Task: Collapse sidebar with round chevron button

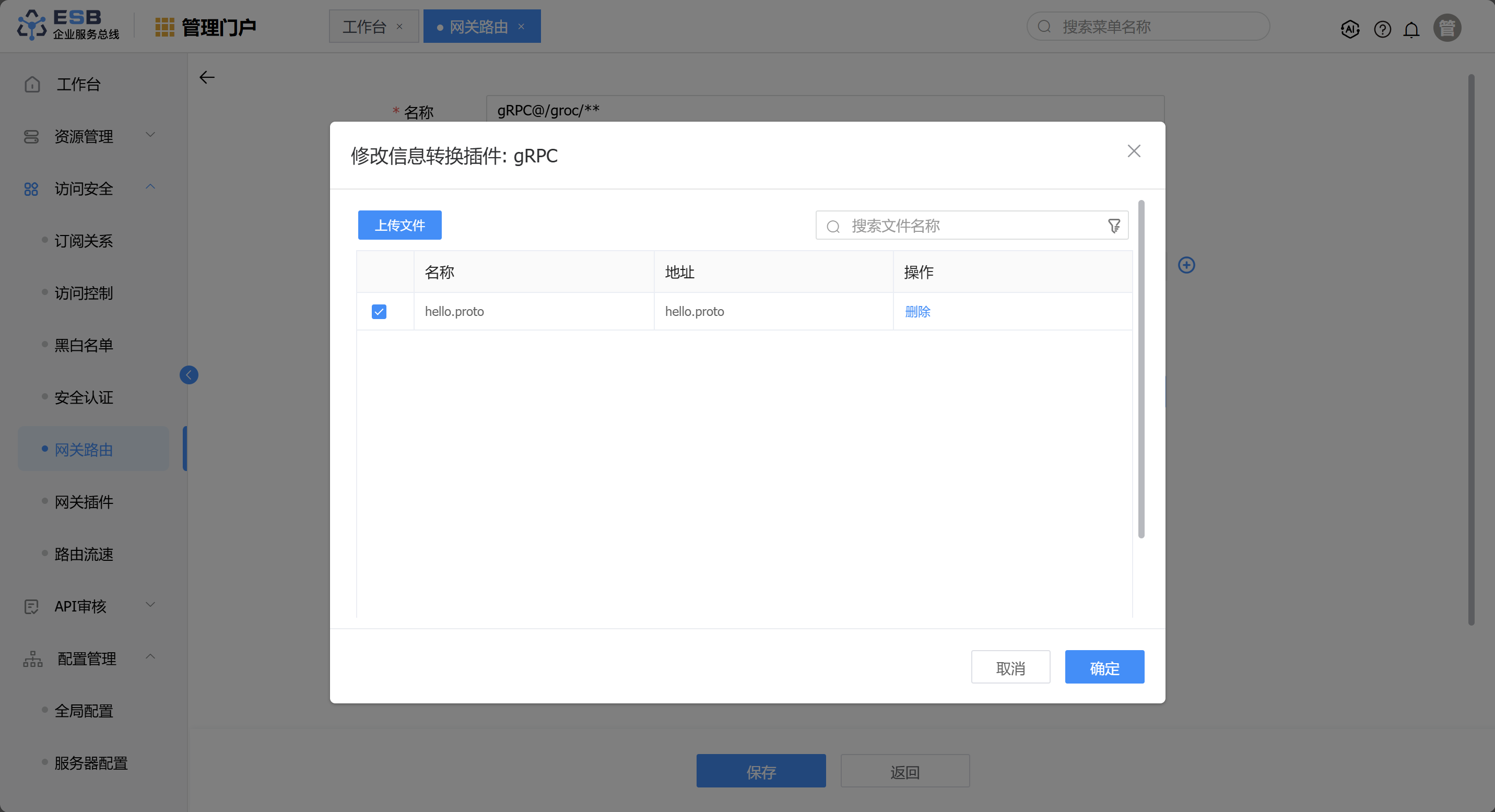Action: click(x=189, y=375)
